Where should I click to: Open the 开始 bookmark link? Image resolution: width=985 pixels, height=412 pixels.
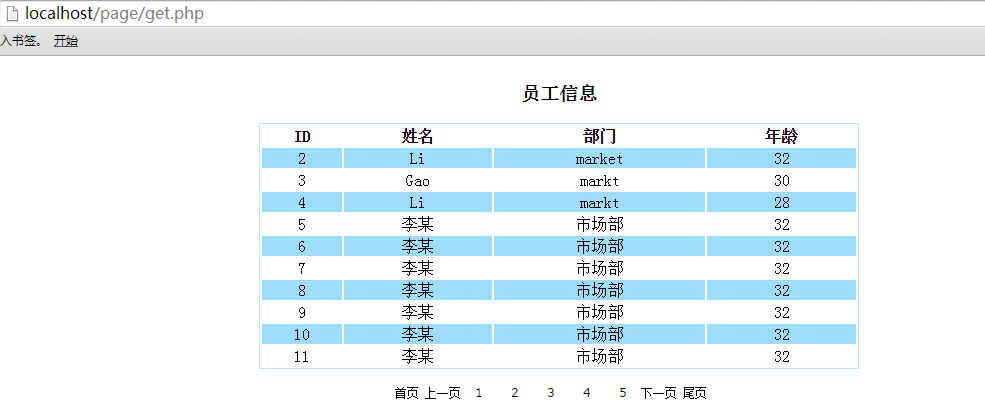coord(66,41)
